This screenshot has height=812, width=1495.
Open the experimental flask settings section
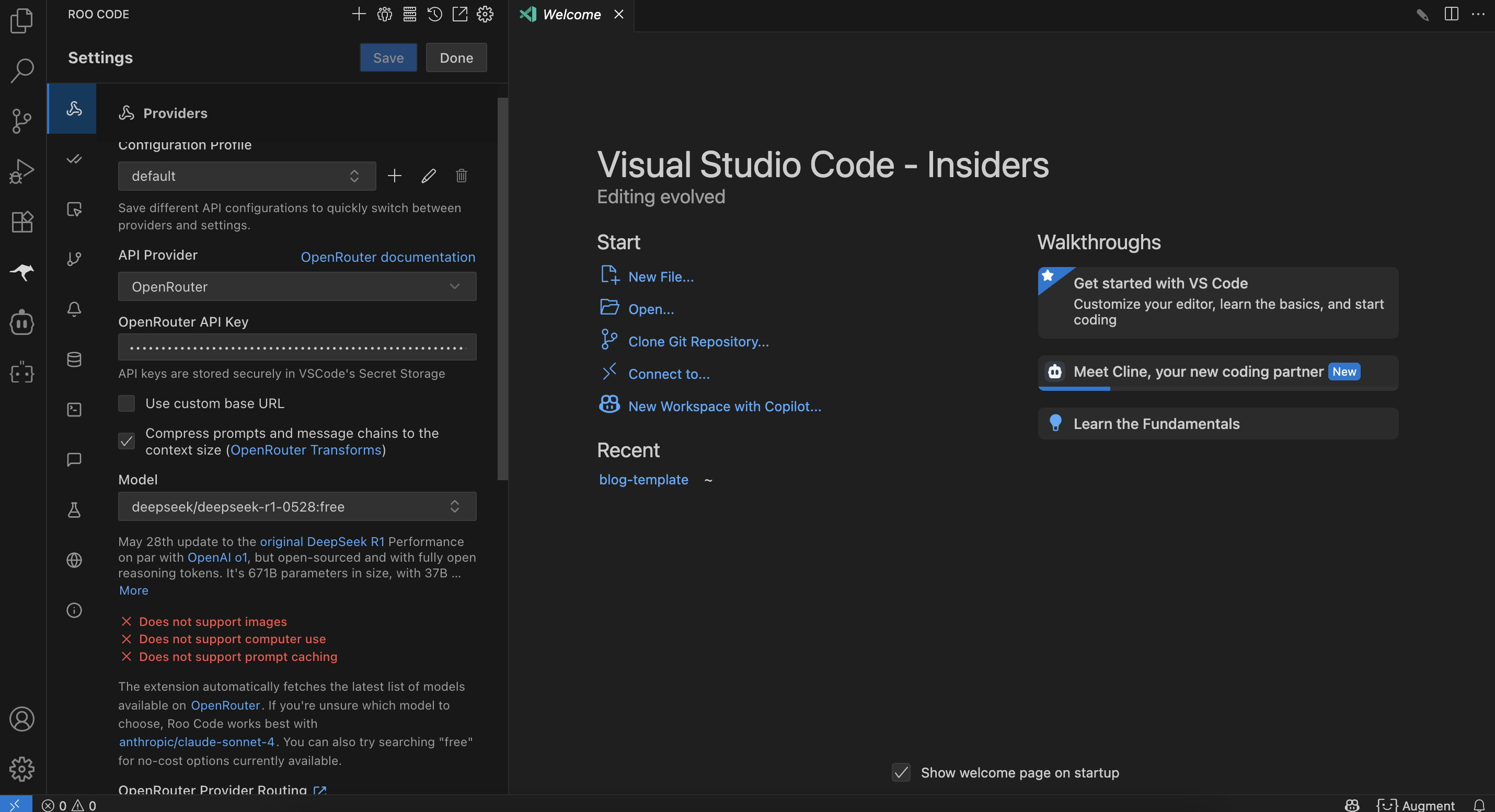tap(74, 510)
